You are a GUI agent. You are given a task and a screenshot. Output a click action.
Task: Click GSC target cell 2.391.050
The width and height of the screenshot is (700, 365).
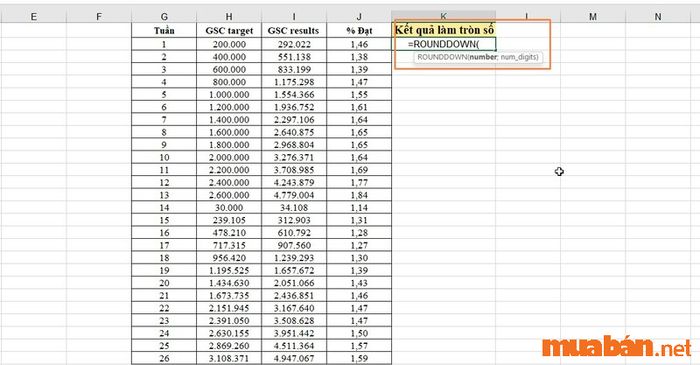pyautogui.click(x=229, y=320)
